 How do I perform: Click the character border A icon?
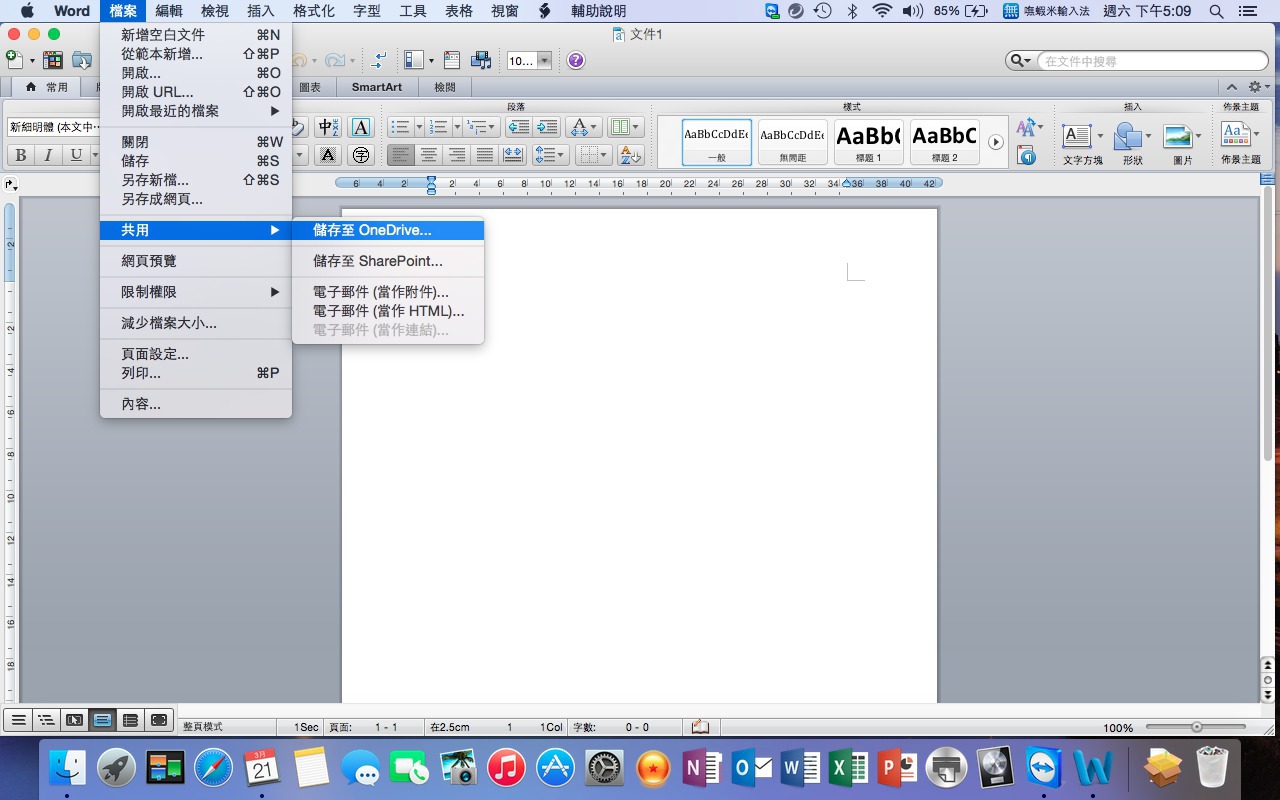click(x=361, y=127)
